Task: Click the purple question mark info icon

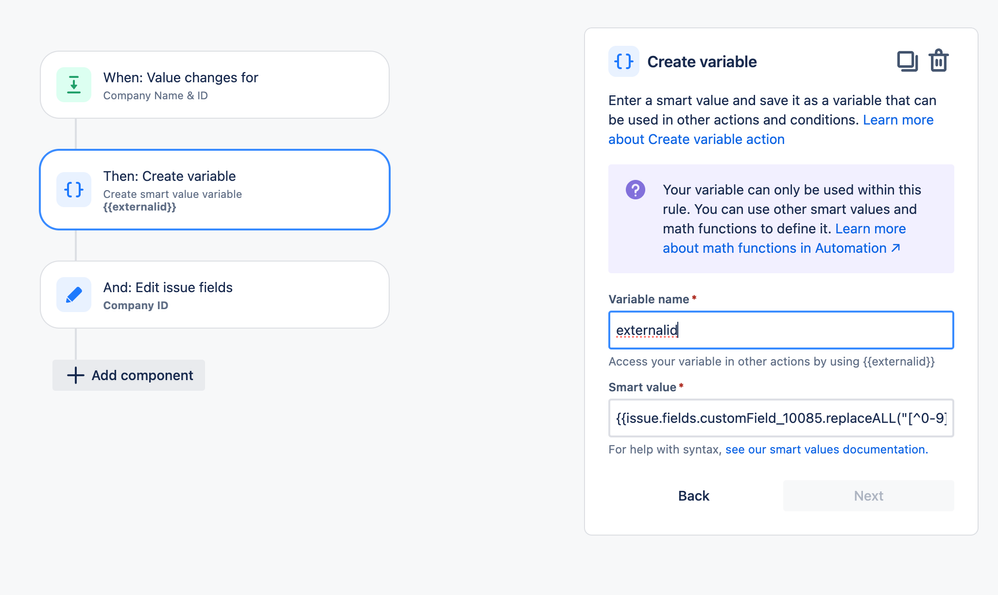Action: pos(635,190)
